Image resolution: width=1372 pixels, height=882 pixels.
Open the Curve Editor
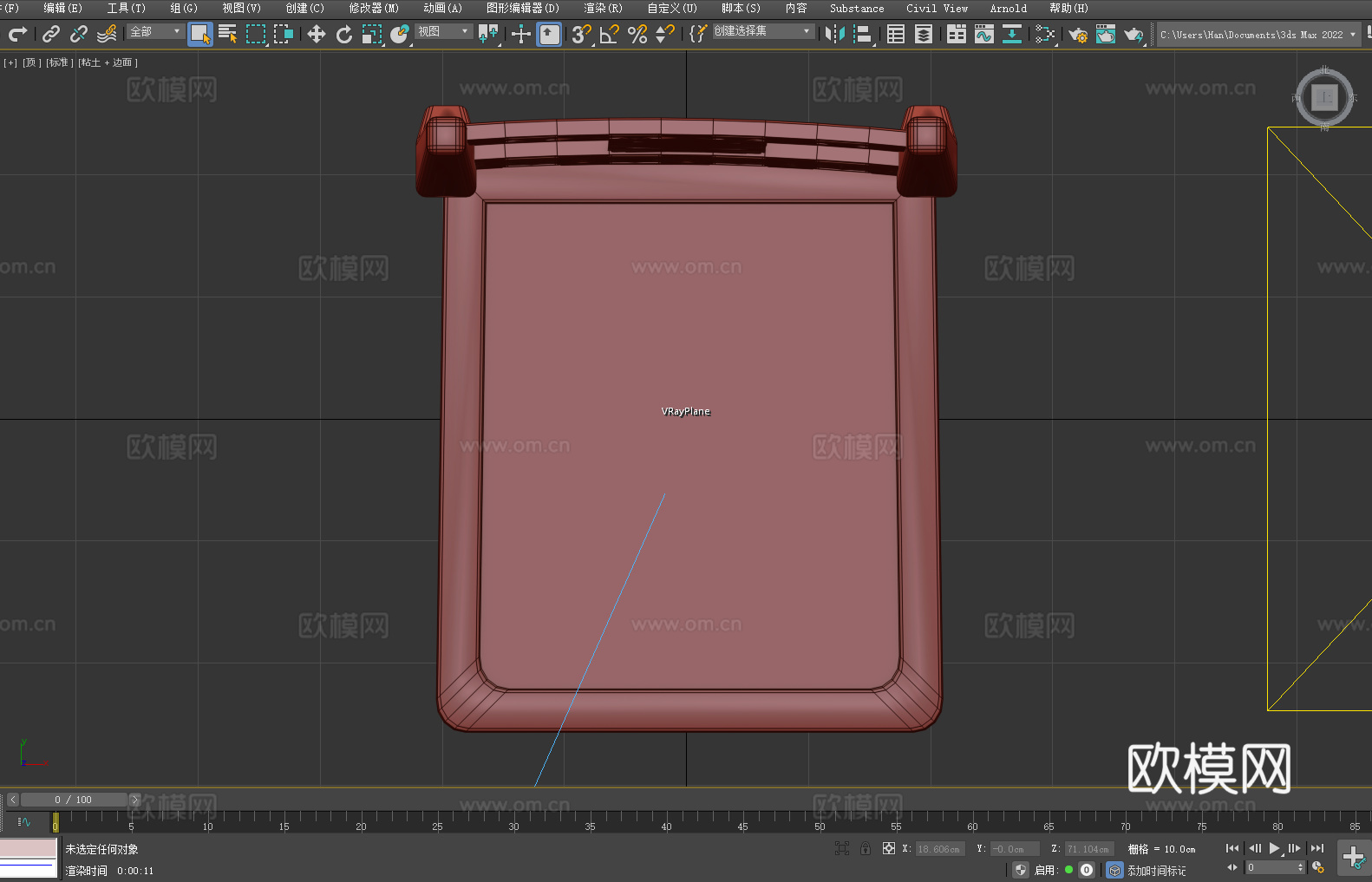click(984, 34)
